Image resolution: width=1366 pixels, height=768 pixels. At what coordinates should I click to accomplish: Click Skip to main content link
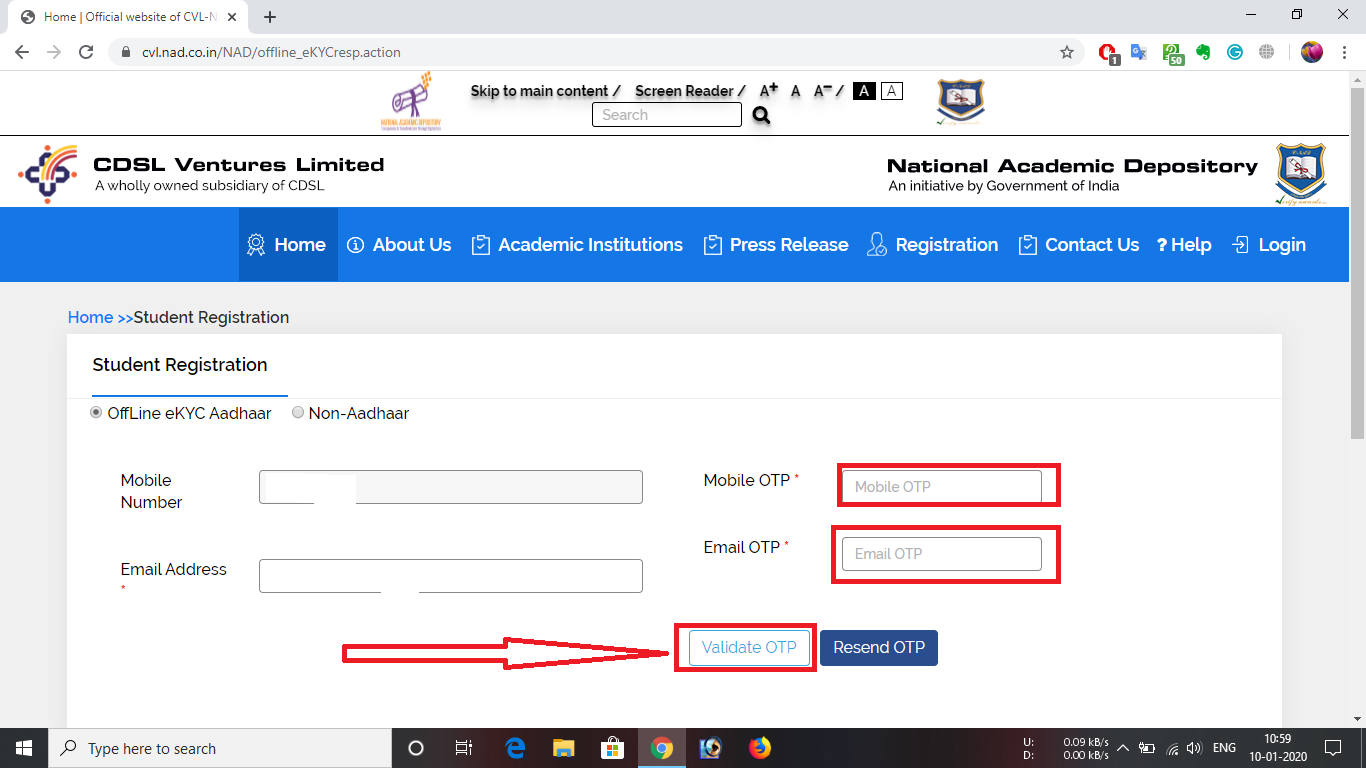click(x=540, y=91)
